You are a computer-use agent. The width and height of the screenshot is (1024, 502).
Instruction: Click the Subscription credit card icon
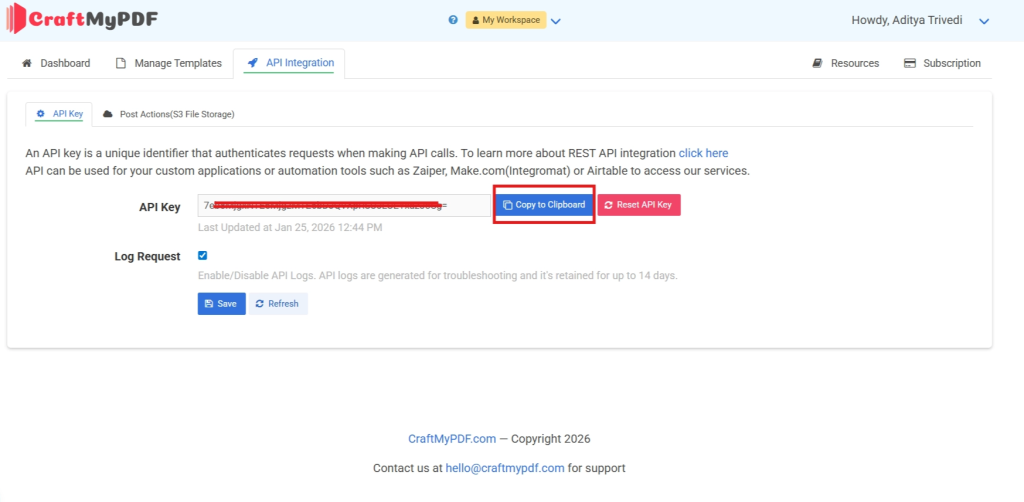pos(910,63)
